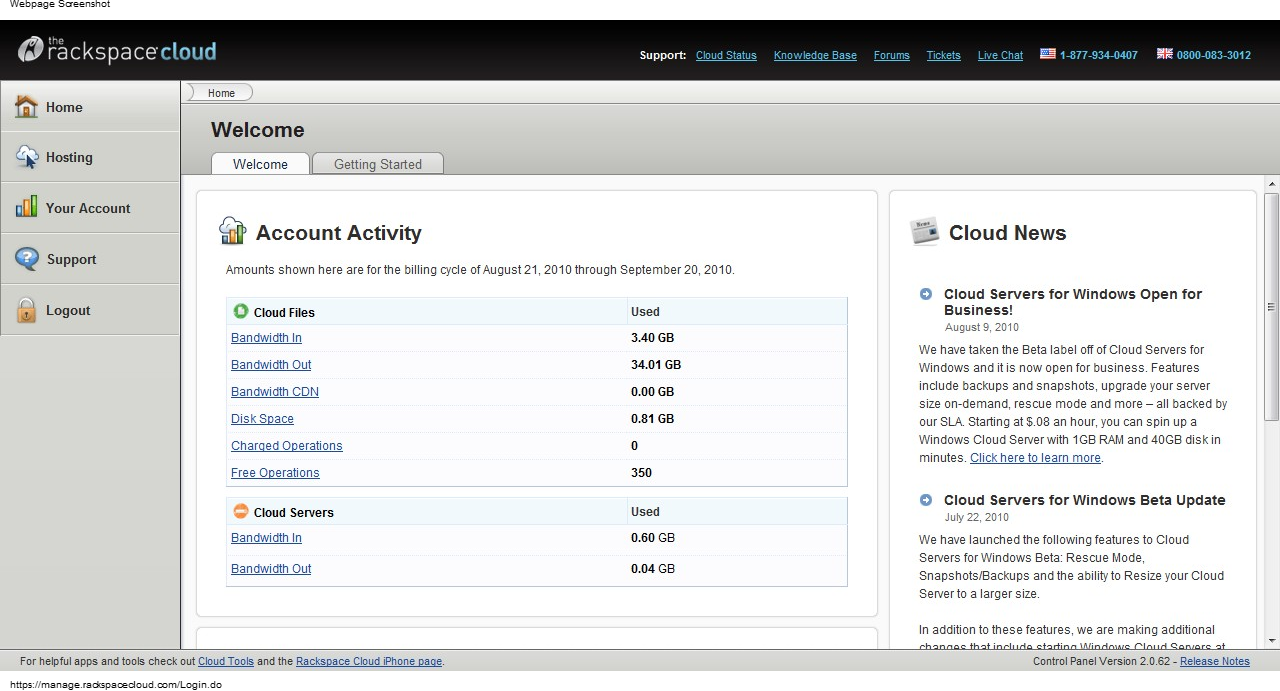Follow the Click here to learn more link
This screenshot has width=1280, height=691.
tap(1035, 458)
